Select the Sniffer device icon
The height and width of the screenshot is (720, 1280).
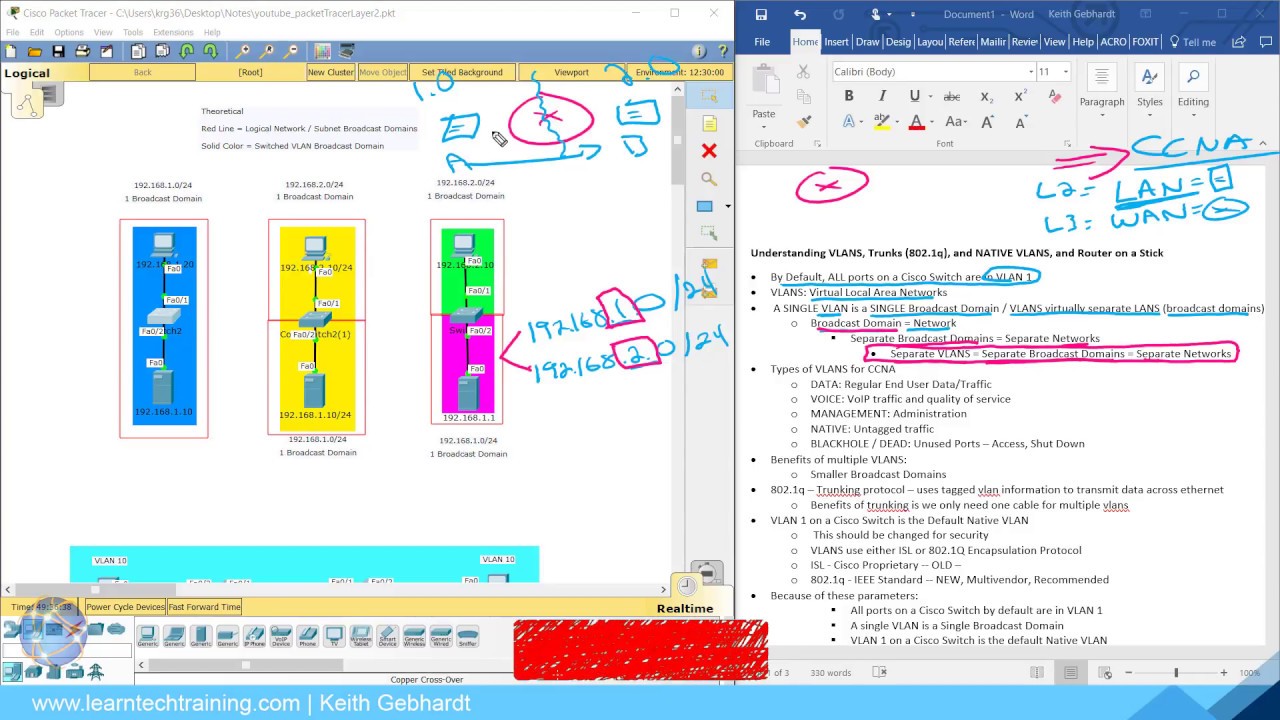tap(467, 636)
